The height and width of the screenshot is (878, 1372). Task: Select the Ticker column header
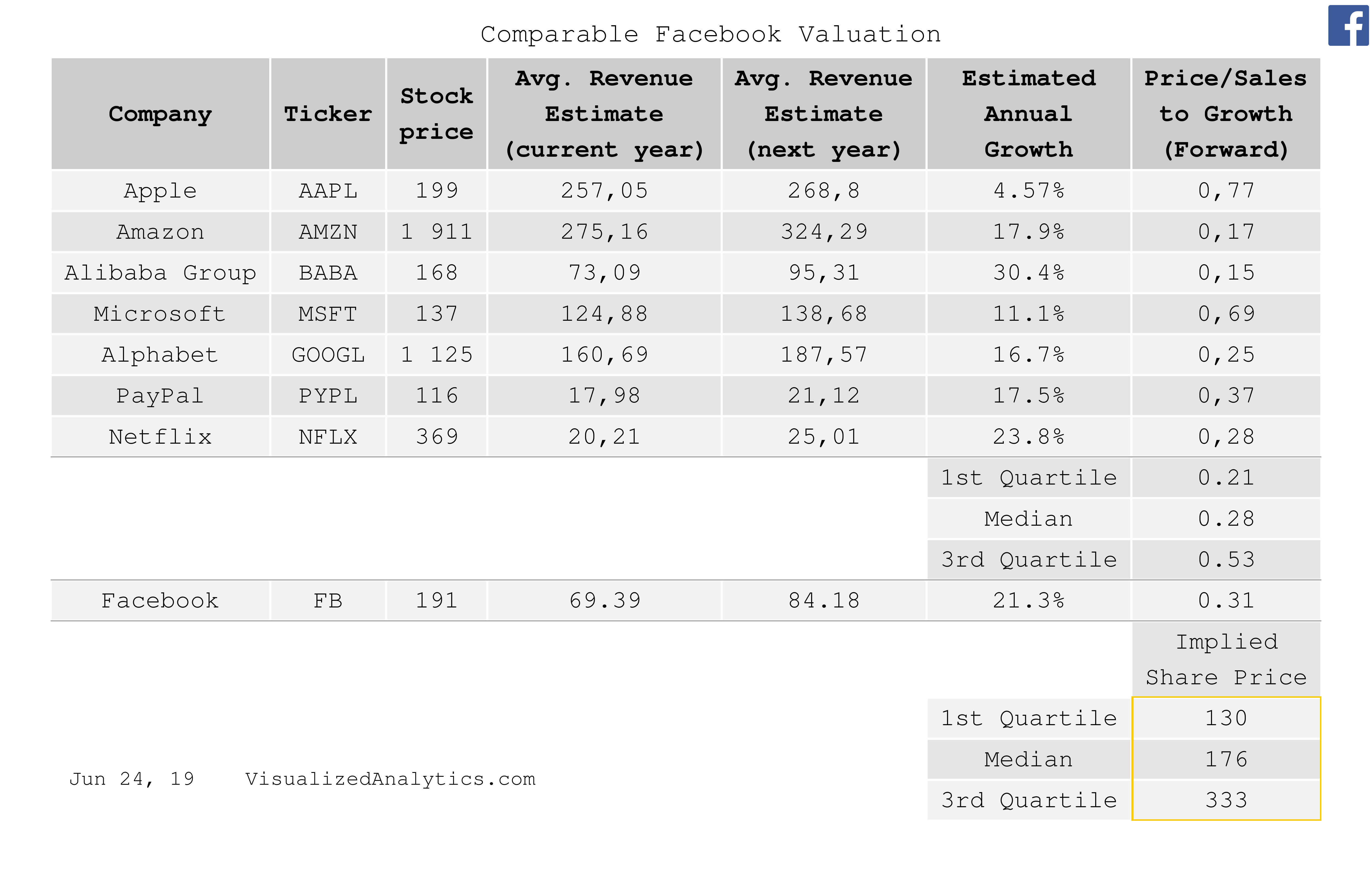[x=328, y=114]
